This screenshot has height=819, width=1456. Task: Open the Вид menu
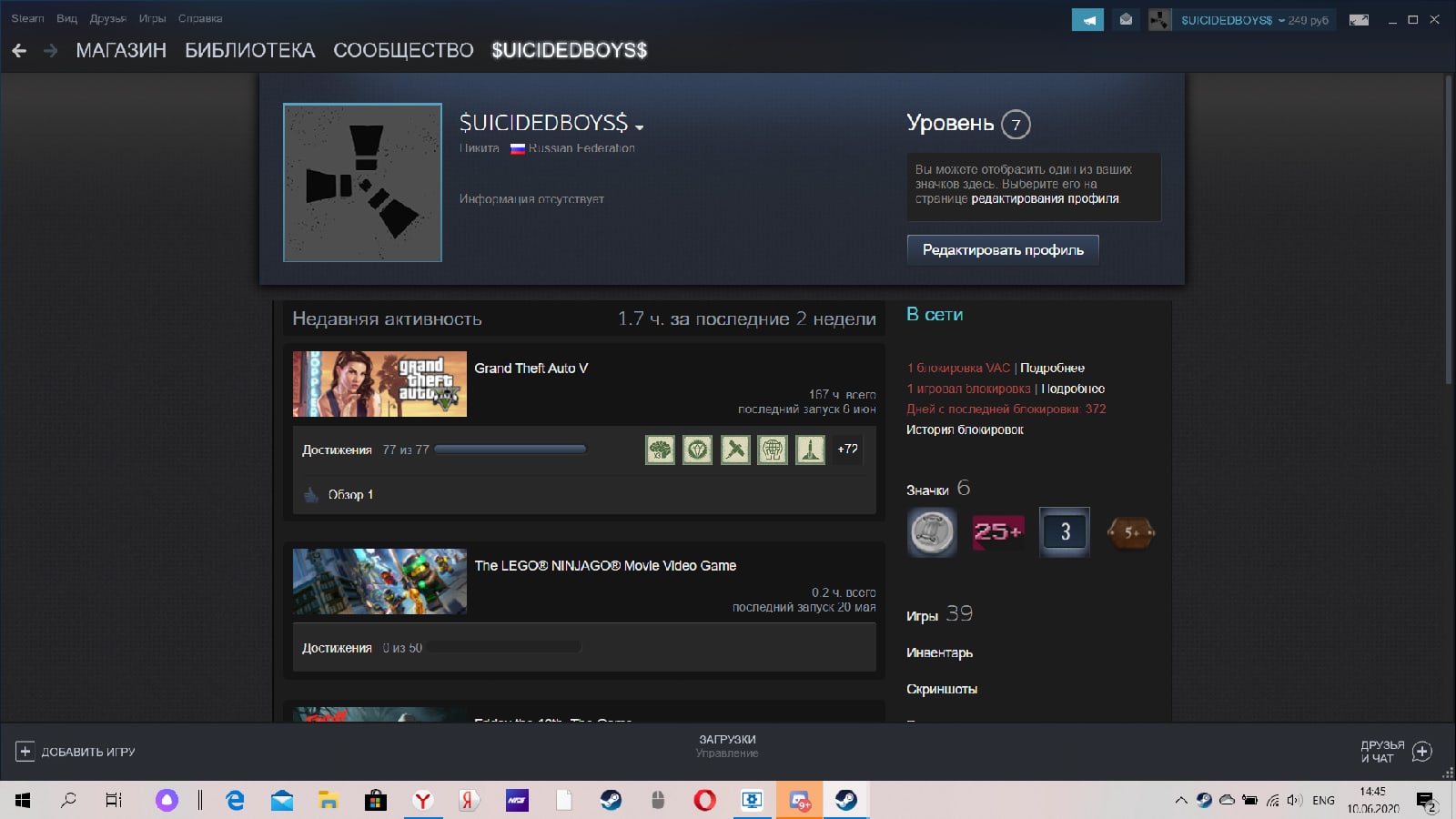tap(67, 18)
